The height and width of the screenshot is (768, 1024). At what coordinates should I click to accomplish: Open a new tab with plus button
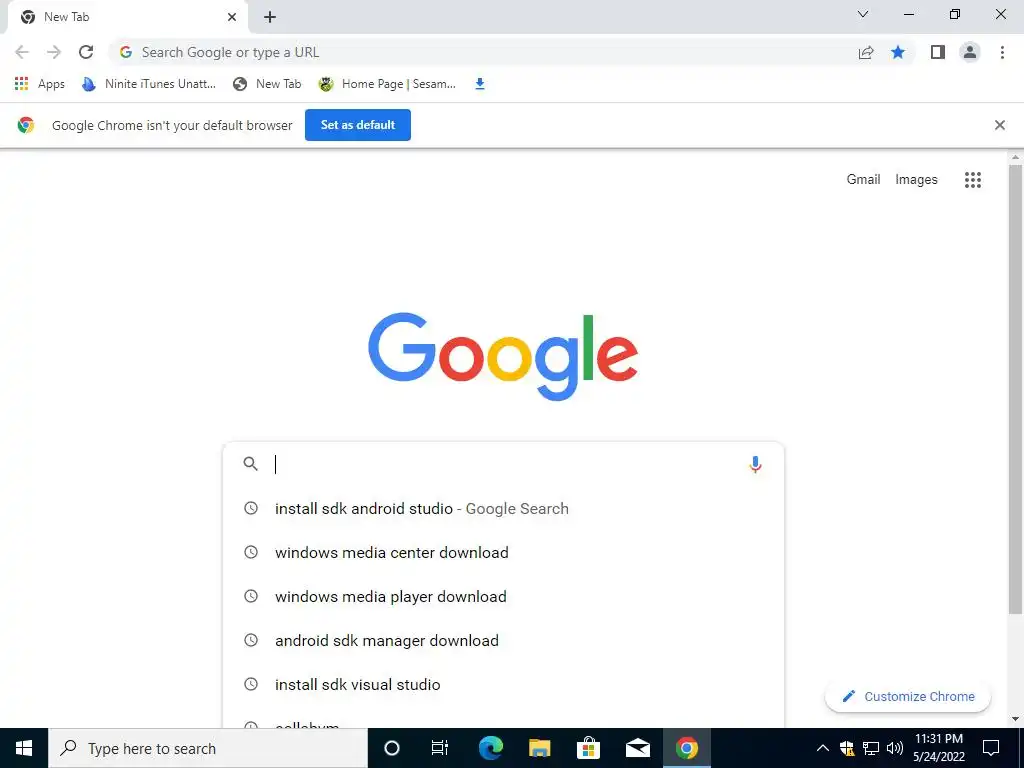[270, 18]
